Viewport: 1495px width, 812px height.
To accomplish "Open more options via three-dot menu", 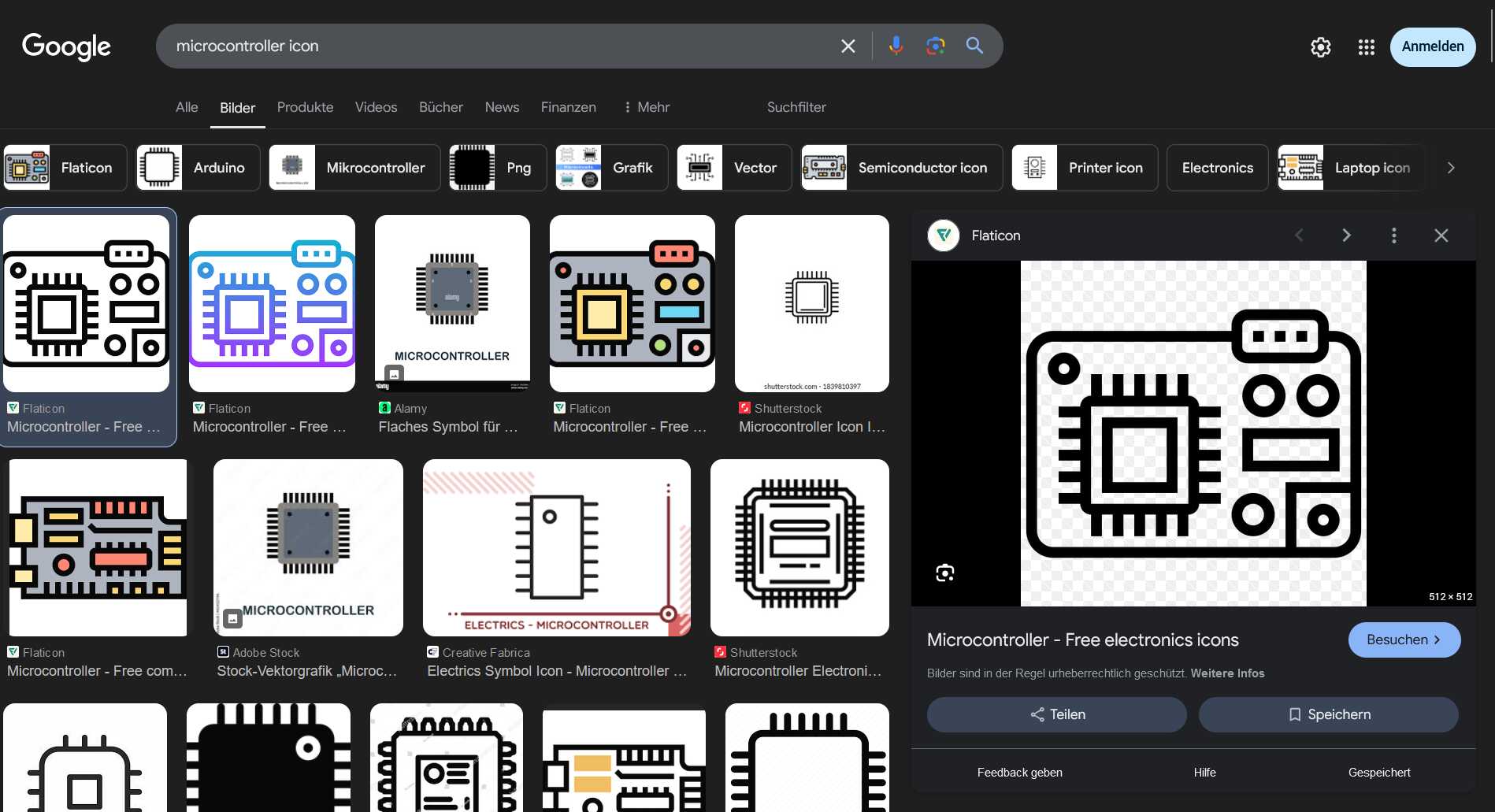I will 1393,235.
